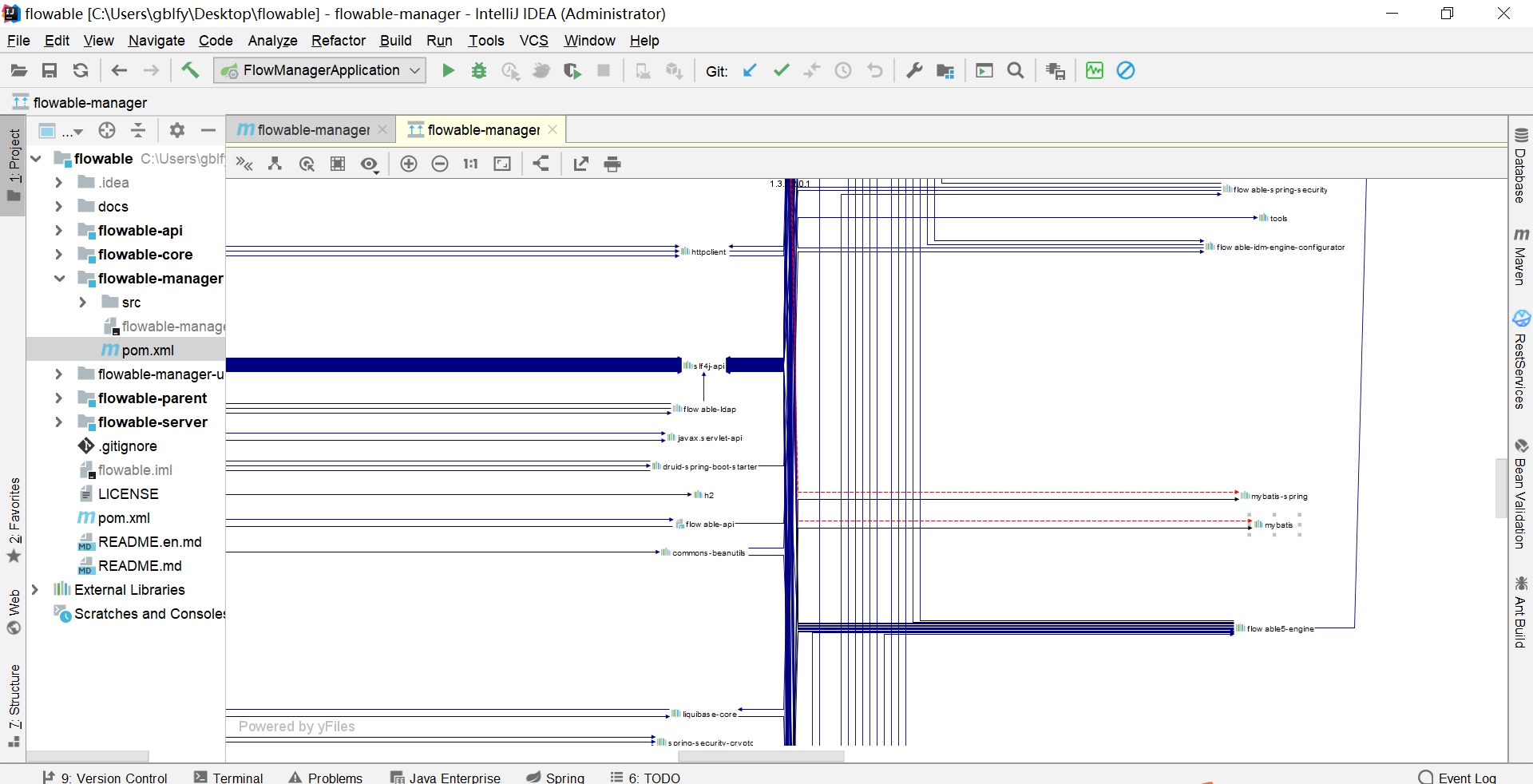
Task: Click the Project panel horizontal scrollbar
Action: [88, 756]
